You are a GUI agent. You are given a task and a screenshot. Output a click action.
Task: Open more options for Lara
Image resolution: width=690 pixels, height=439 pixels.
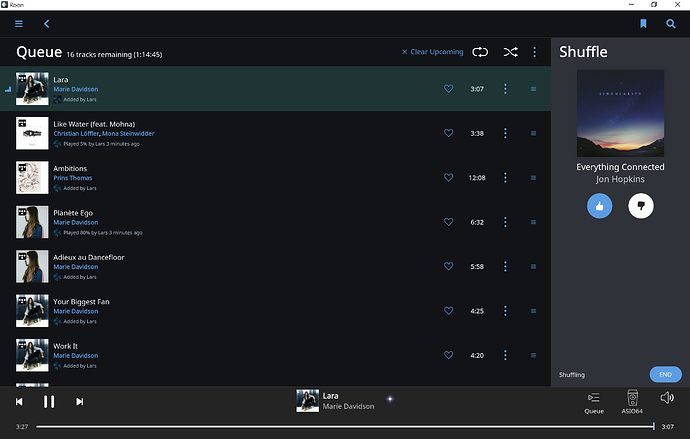coord(505,89)
